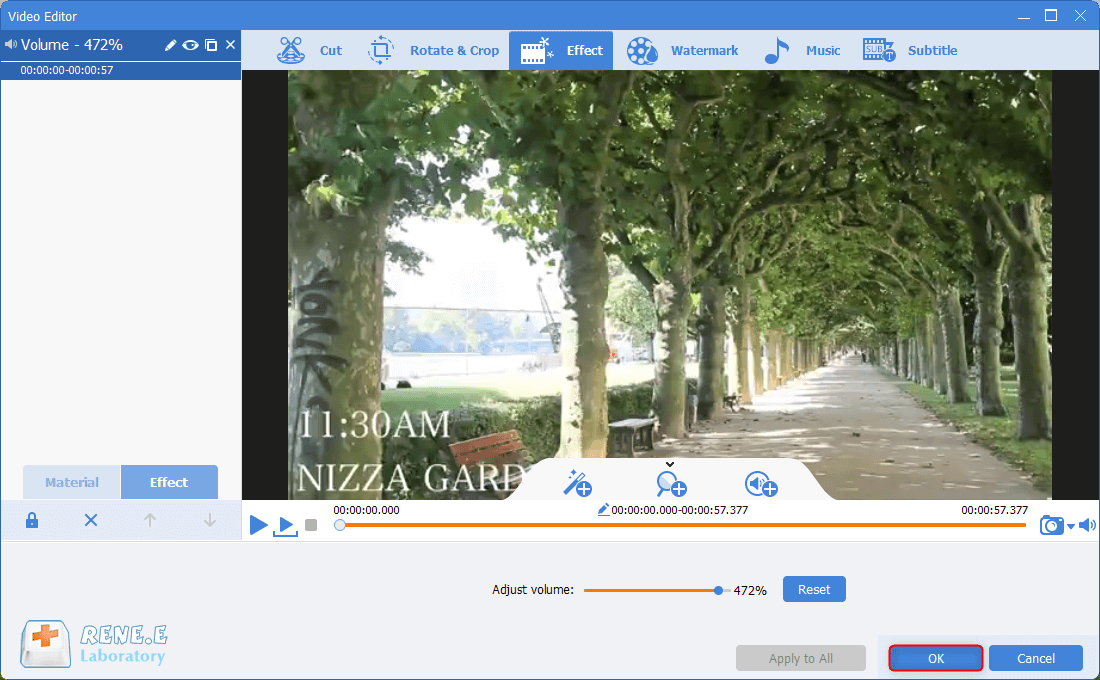
Task: Open the Watermark tab
Action: point(682,51)
